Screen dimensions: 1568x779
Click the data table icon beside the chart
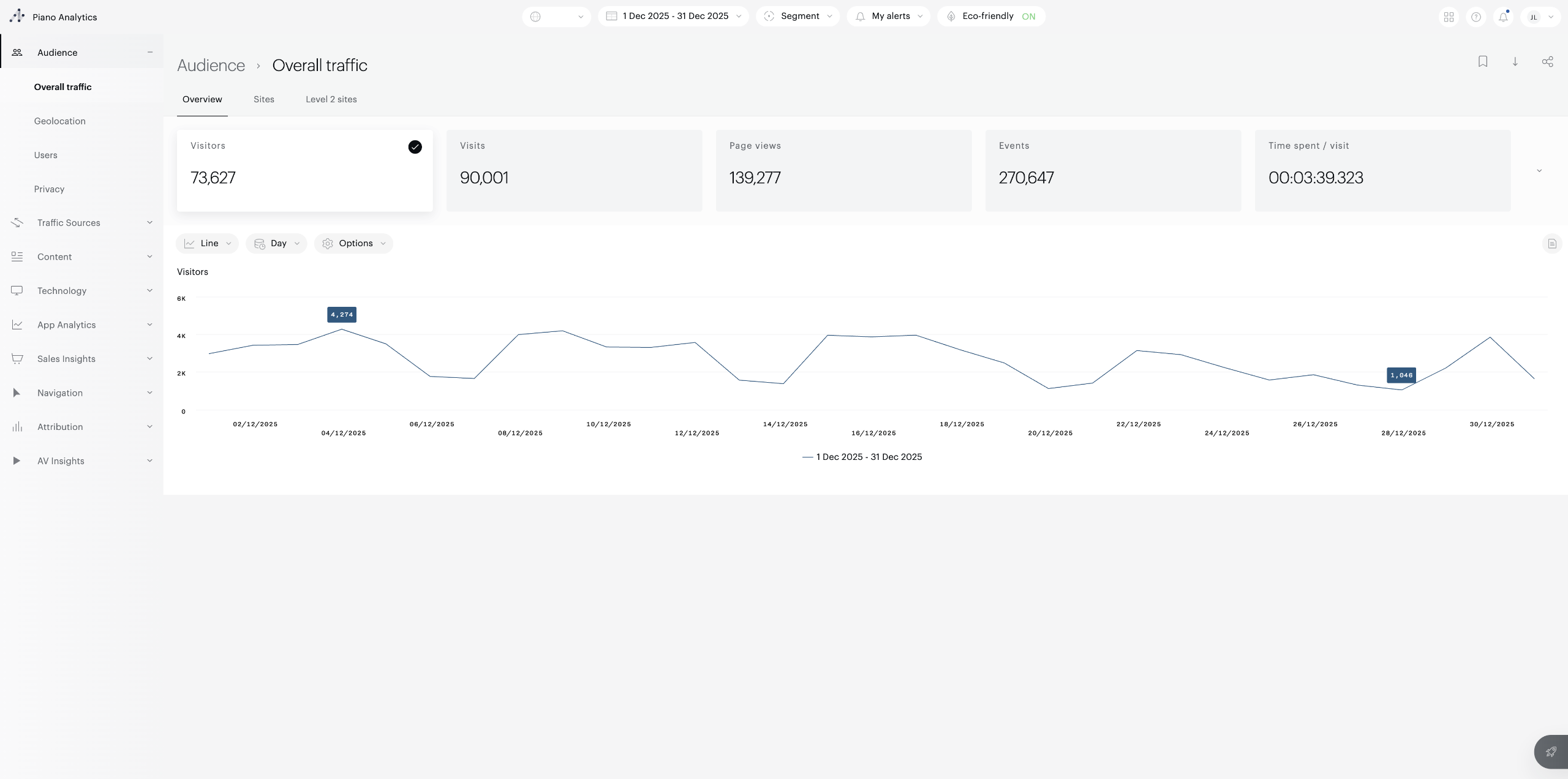[x=1551, y=244]
